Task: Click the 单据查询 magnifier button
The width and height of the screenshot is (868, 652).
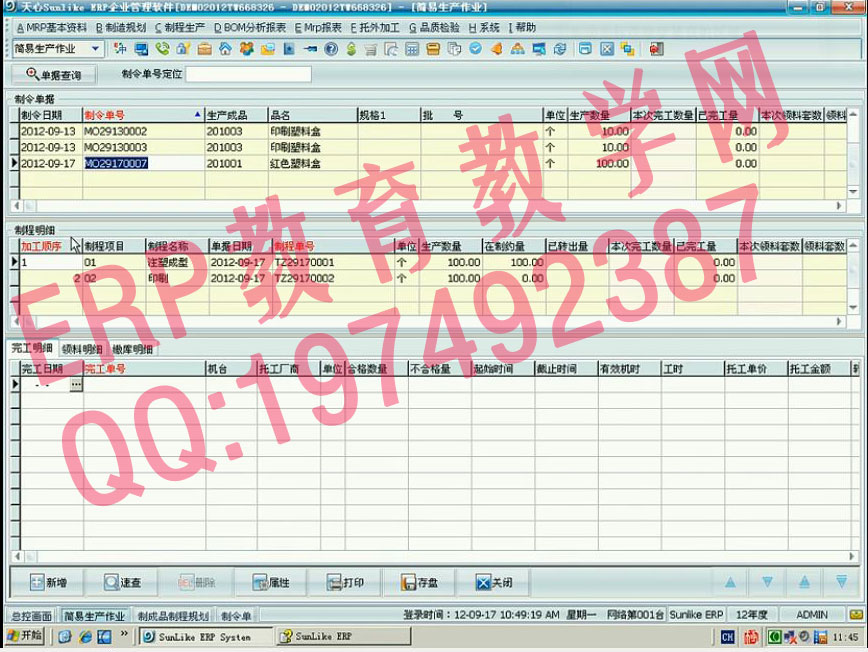Action: [53, 75]
